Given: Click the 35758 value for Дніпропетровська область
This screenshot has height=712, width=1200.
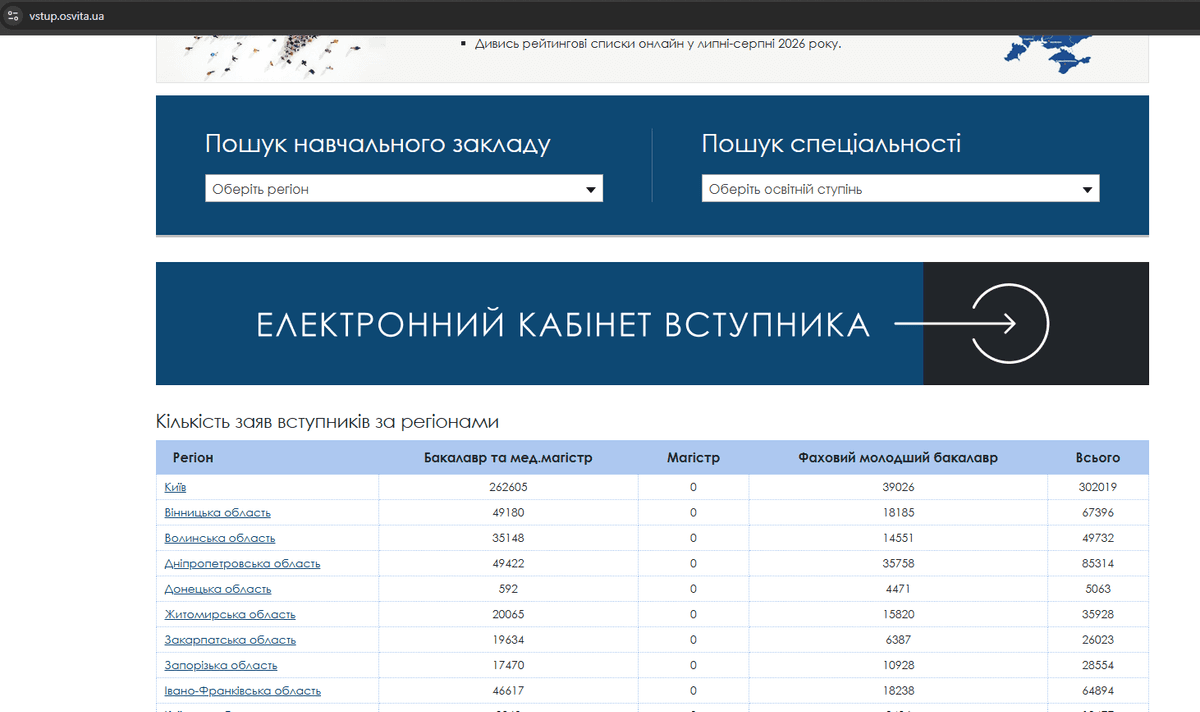Looking at the screenshot, I should click(x=898, y=563).
